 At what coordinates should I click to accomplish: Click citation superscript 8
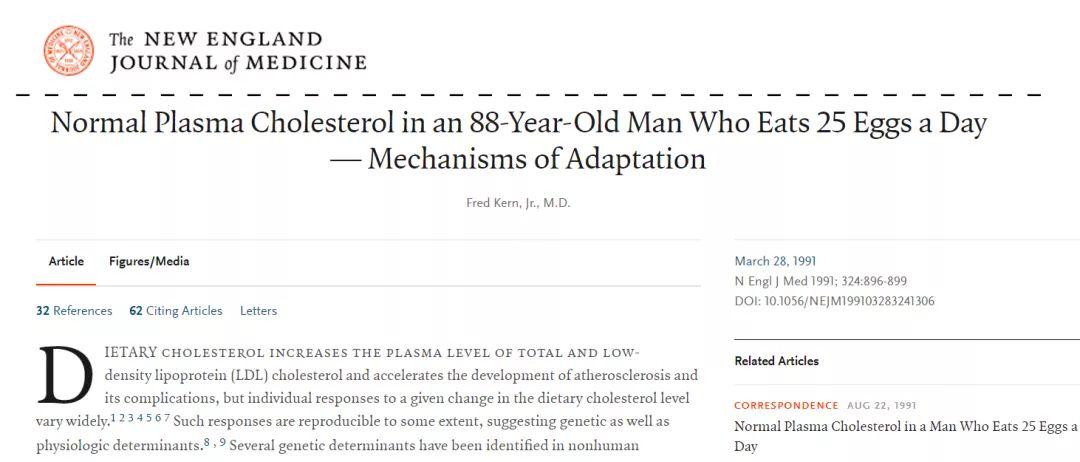(x=207, y=443)
